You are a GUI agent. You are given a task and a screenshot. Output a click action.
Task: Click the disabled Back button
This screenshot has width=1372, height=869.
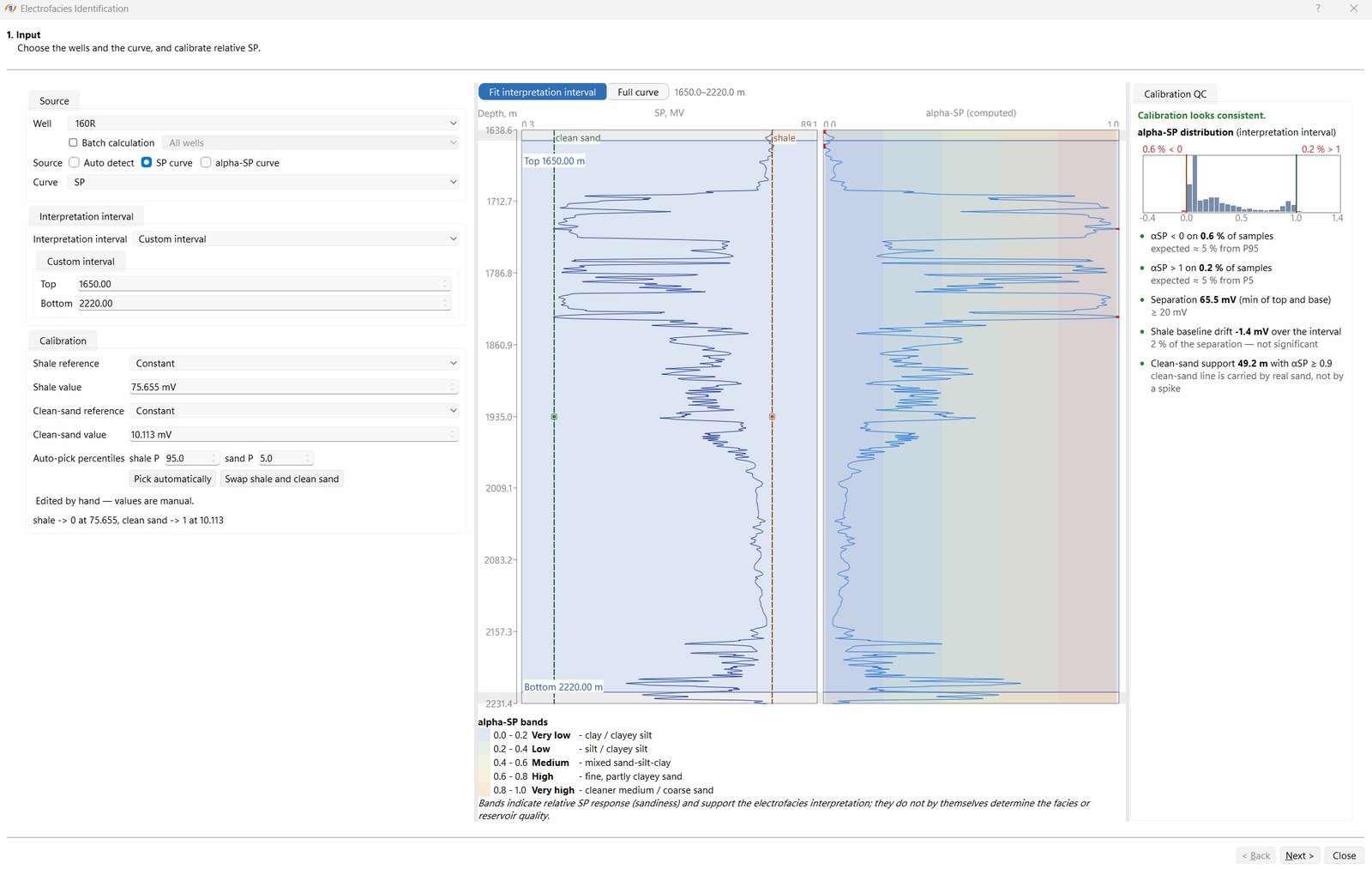tap(1255, 855)
